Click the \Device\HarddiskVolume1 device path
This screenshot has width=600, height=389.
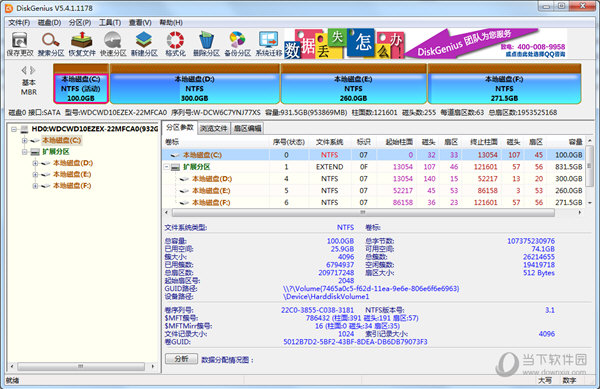(x=326, y=297)
